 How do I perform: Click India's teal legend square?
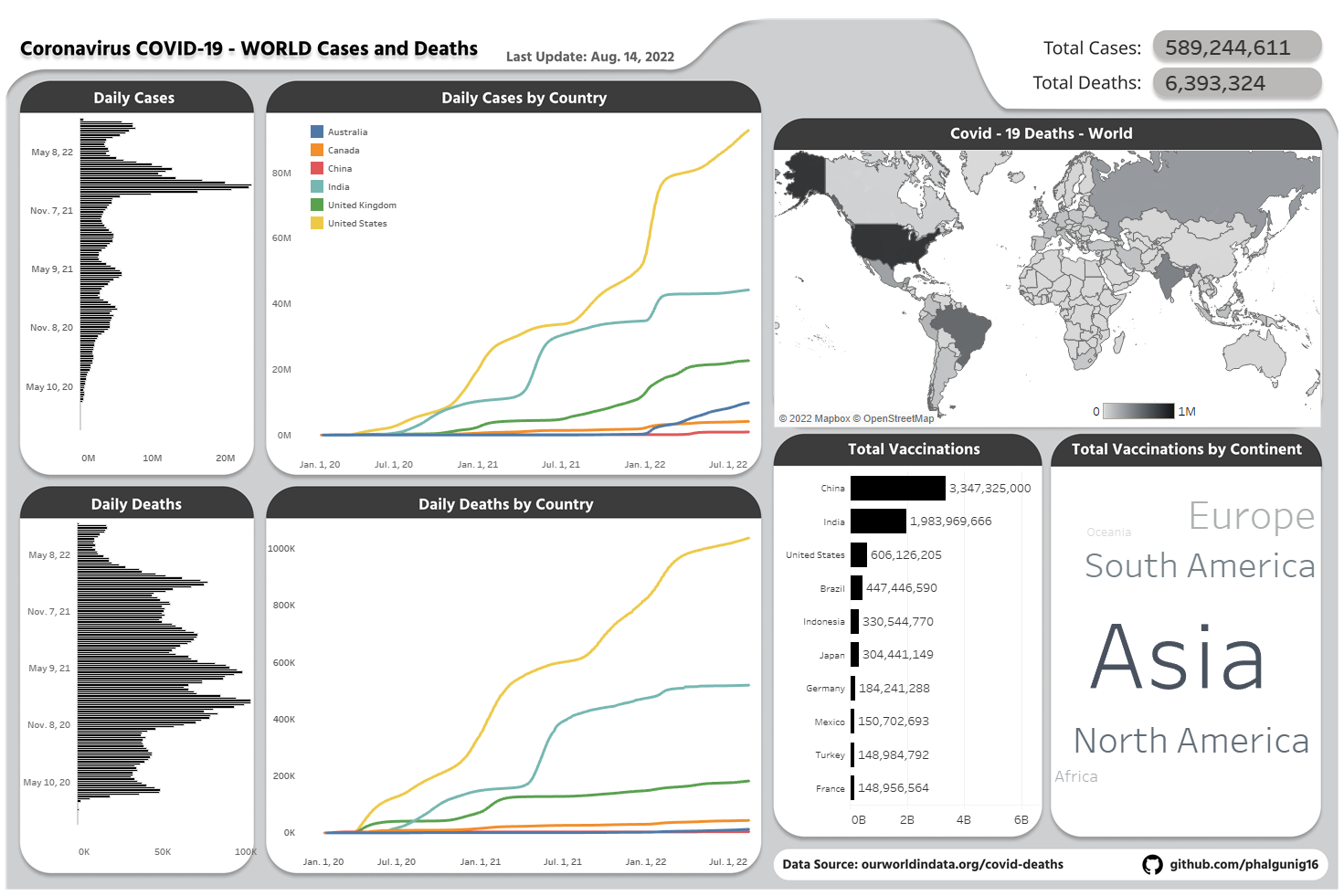click(x=316, y=186)
